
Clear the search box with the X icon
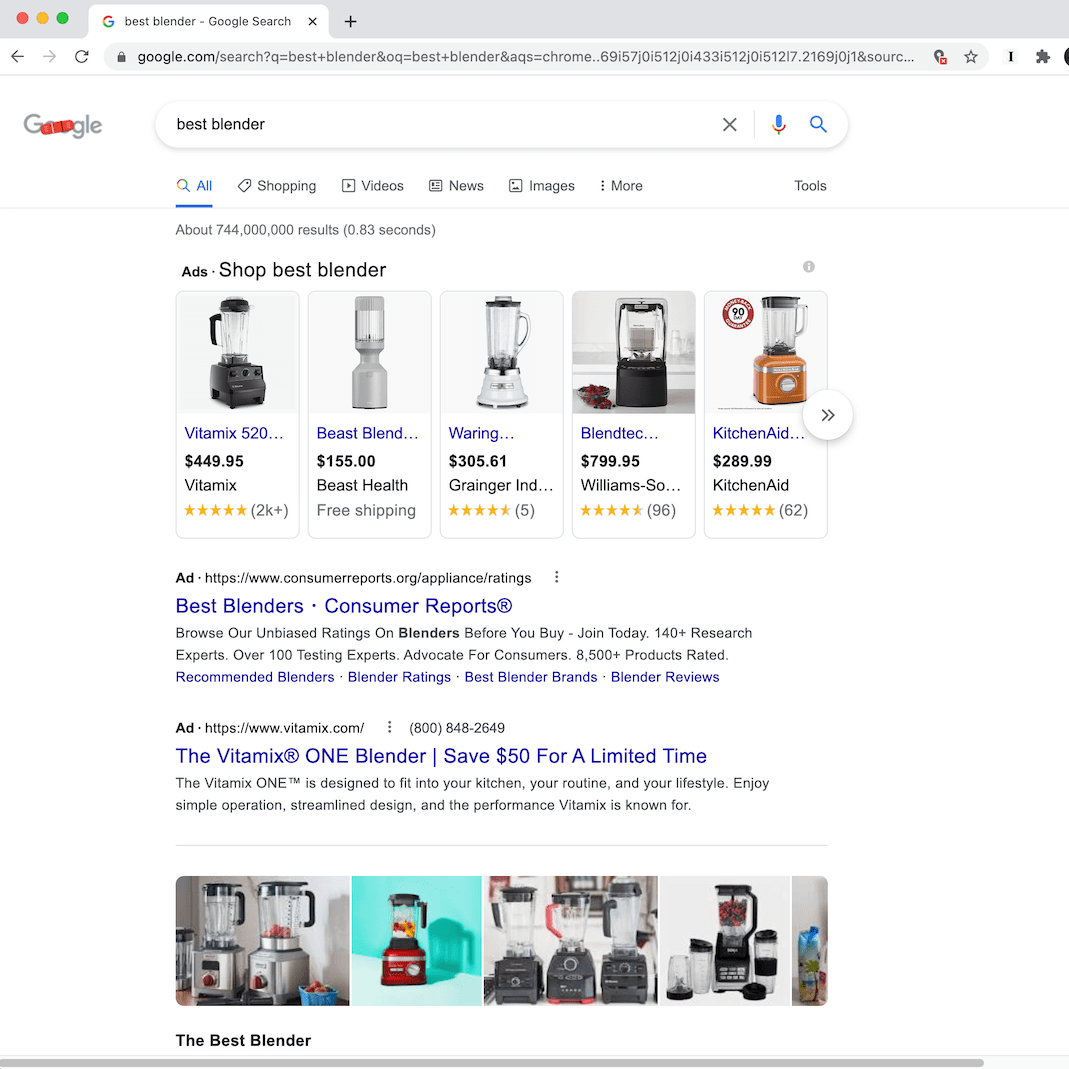[x=729, y=125]
